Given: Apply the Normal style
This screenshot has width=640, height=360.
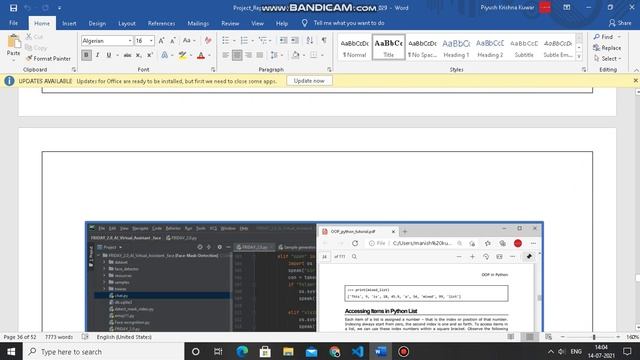Looking at the screenshot, I should coord(354,47).
